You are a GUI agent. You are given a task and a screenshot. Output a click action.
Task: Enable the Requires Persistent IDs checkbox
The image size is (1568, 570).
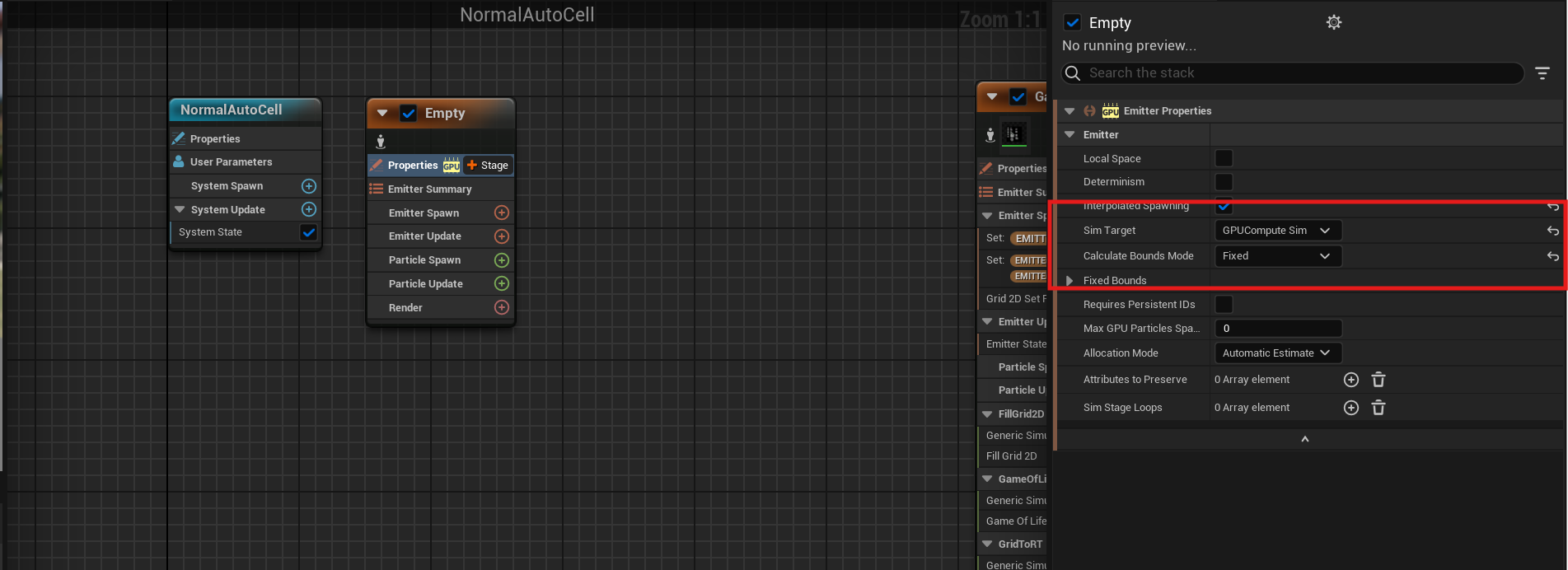point(1224,305)
